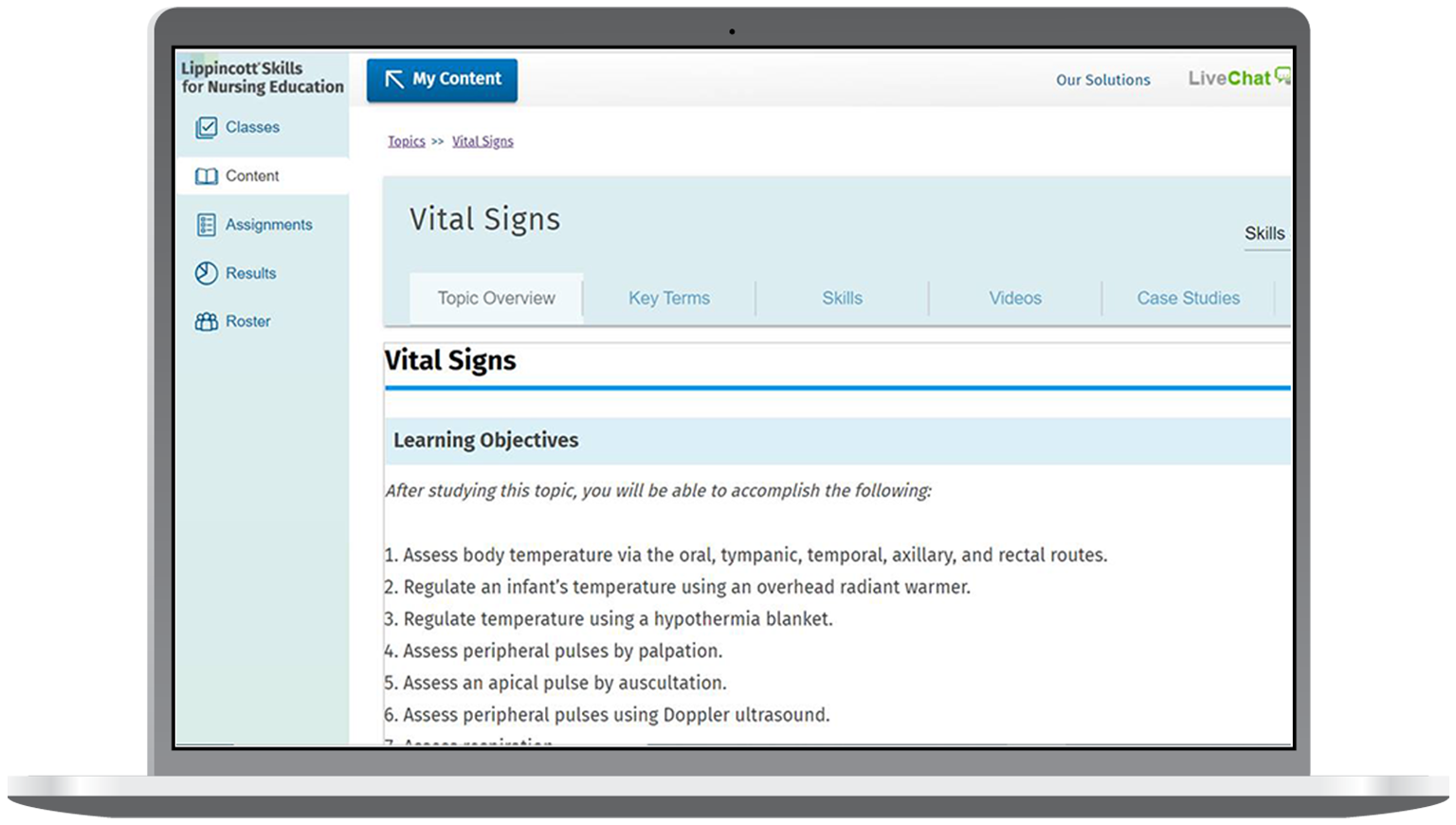Open the Assignments sidebar item
Image resolution: width=1456 pixels, height=825 pixels.
pyautogui.click(x=268, y=225)
